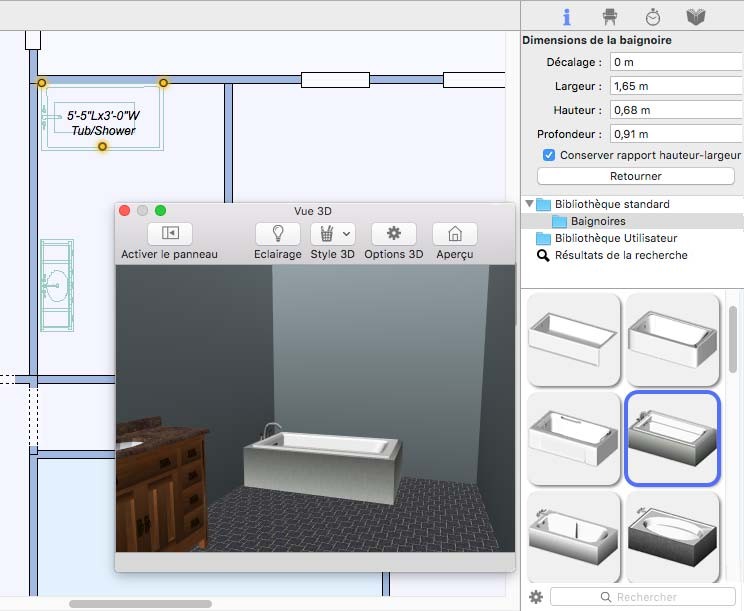
Task: Click the Activer le panneau icon
Action: [169, 233]
